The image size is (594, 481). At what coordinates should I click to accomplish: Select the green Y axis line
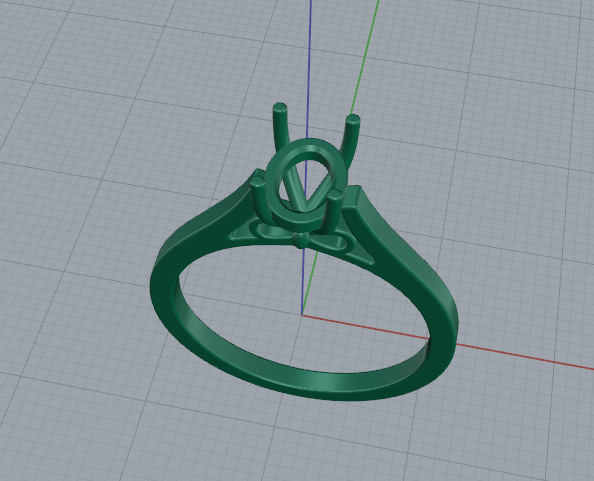point(366,57)
